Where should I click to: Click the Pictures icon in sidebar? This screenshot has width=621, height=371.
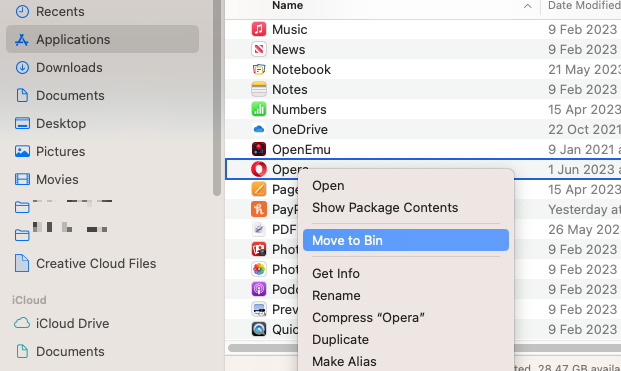coord(22,151)
